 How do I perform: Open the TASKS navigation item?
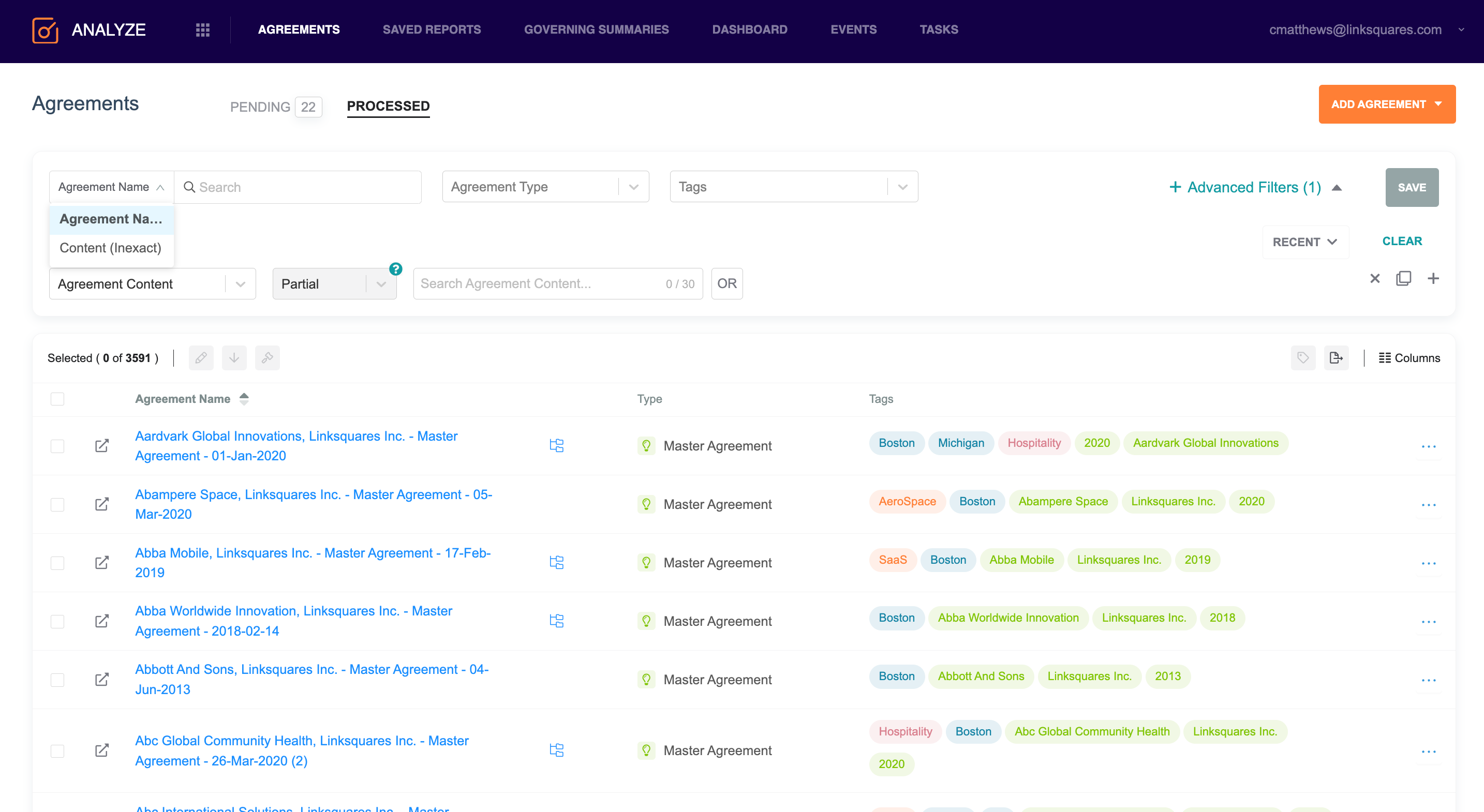coord(939,30)
